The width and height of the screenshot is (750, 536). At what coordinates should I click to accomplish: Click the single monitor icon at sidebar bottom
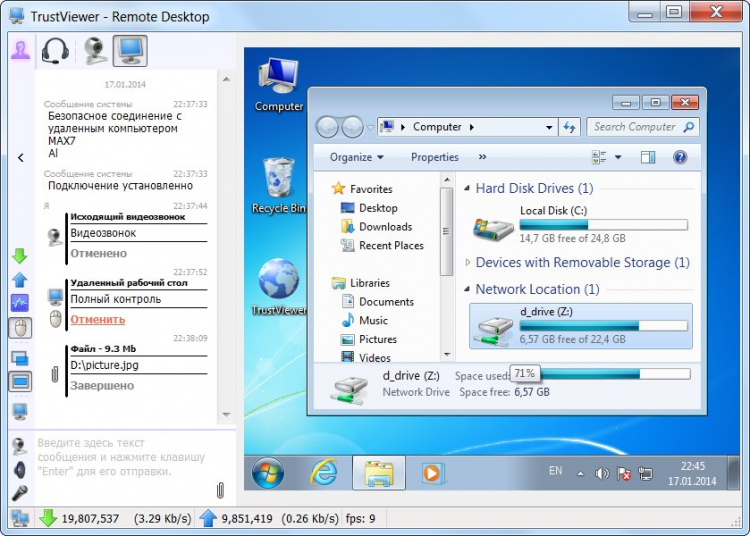(20, 411)
